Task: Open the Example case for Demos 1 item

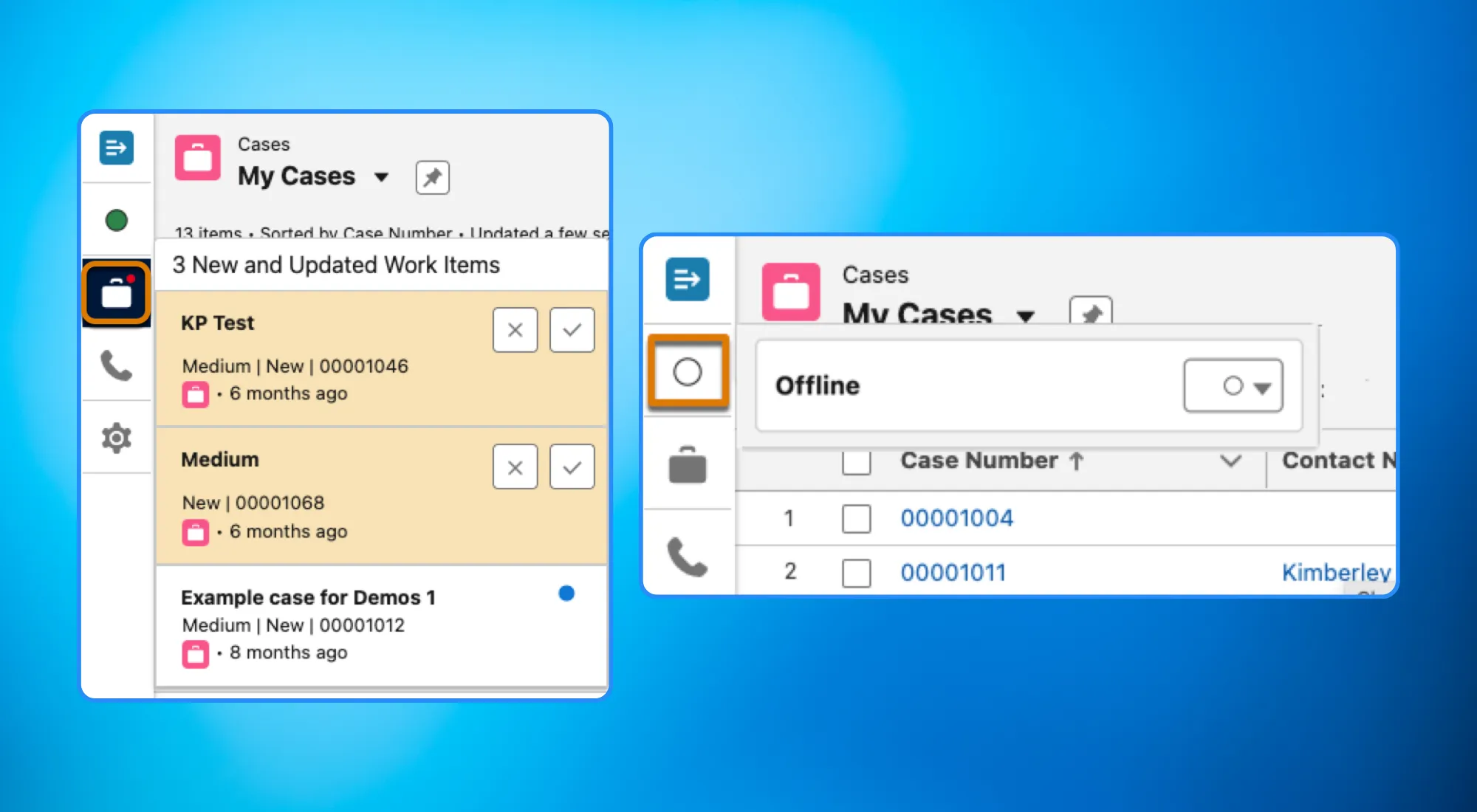Action: point(308,597)
